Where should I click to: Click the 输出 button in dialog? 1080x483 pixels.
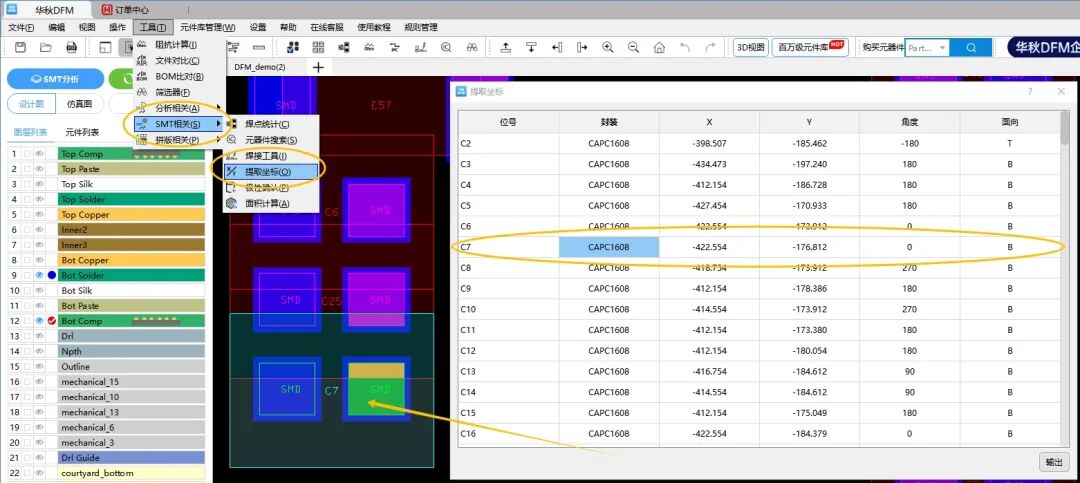(1054, 461)
